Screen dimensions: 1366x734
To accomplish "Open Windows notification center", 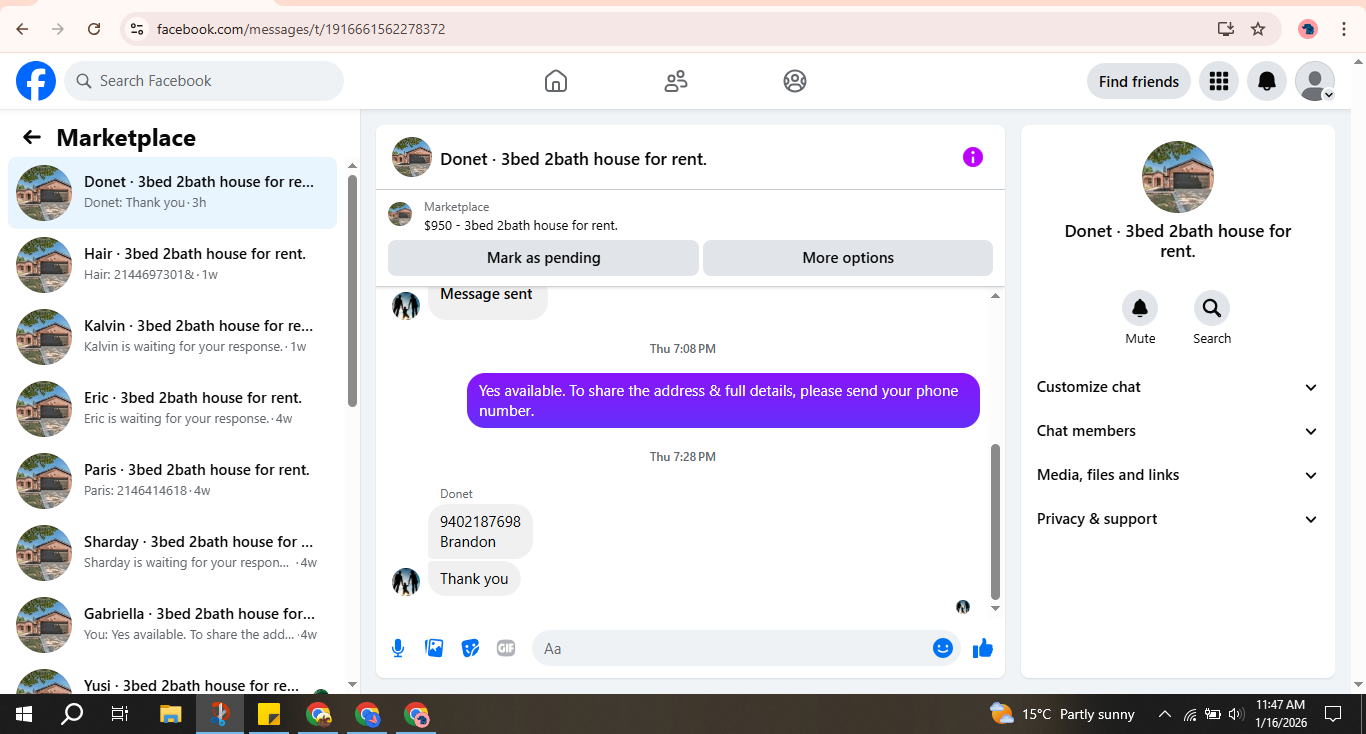I will tap(1333, 714).
